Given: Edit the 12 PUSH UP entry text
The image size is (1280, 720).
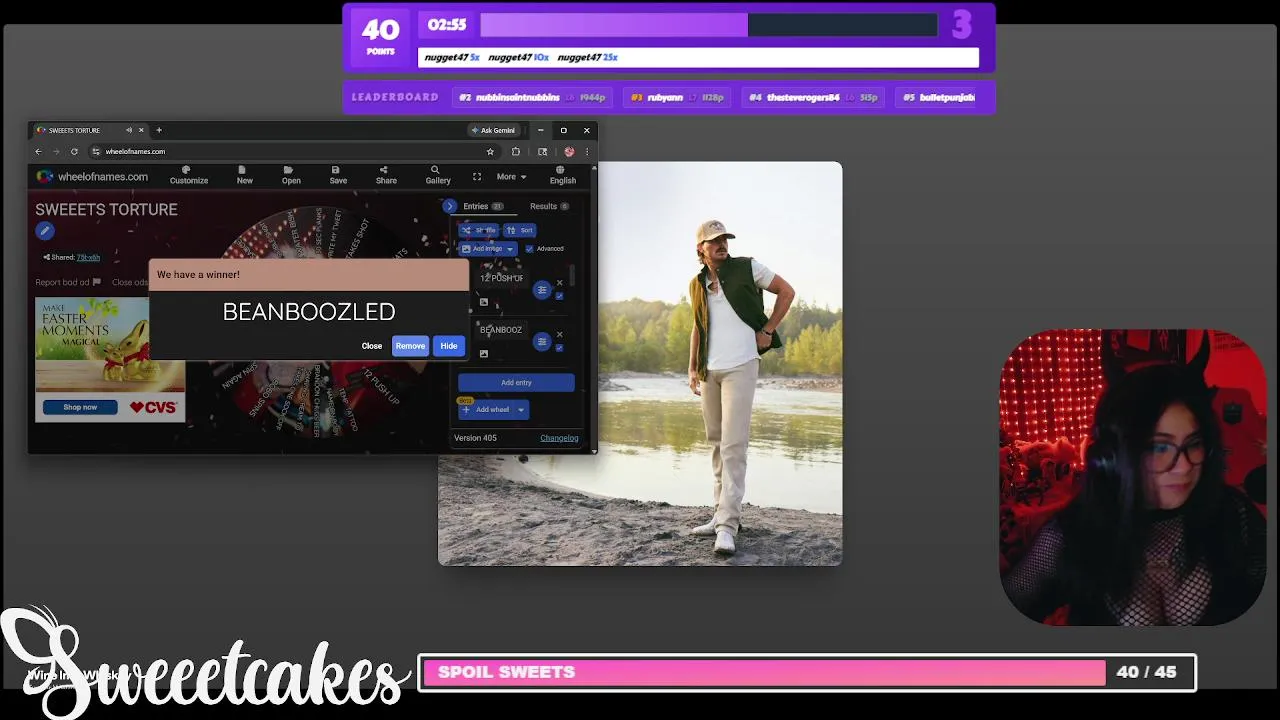Looking at the screenshot, I should pos(502,278).
